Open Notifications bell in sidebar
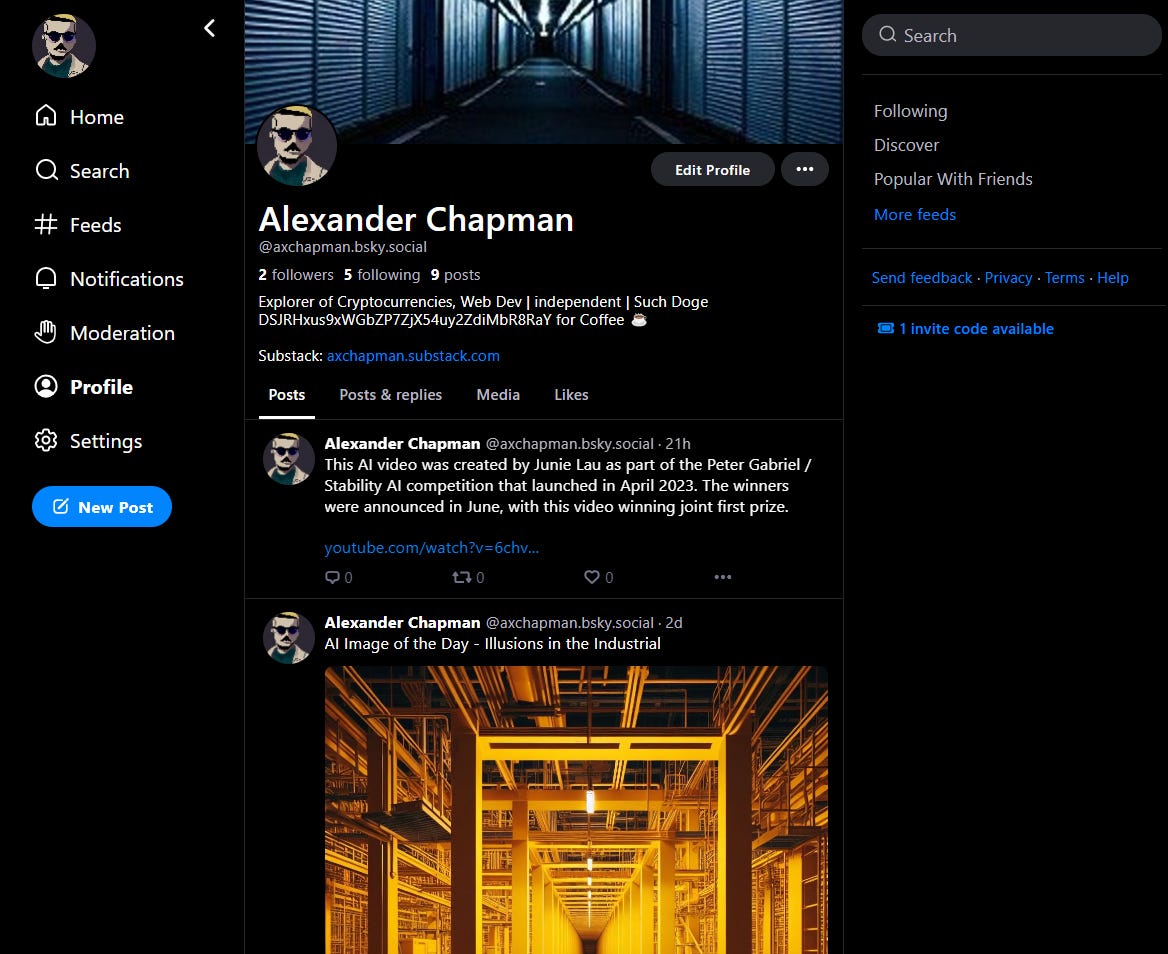Viewport: 1168px width, 954px height. point(46,279)
